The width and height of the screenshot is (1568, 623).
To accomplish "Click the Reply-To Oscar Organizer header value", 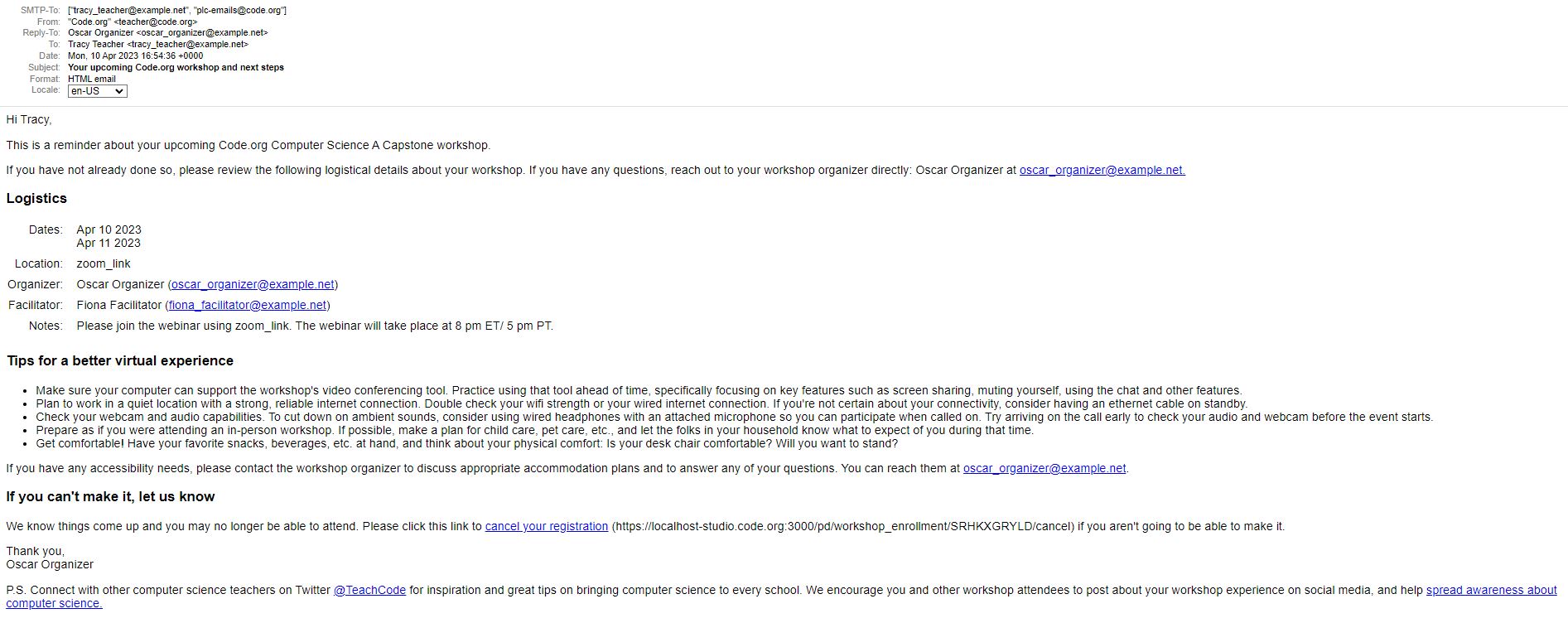I will click(x=167, y=32).
